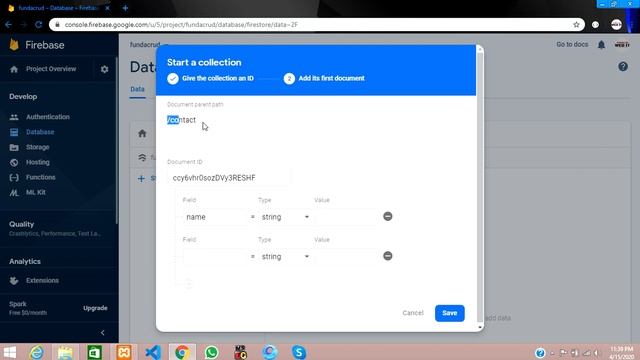Open Windows Start menu
The width and height of the screenshot is (640, 360).
(x=9, y=352)
